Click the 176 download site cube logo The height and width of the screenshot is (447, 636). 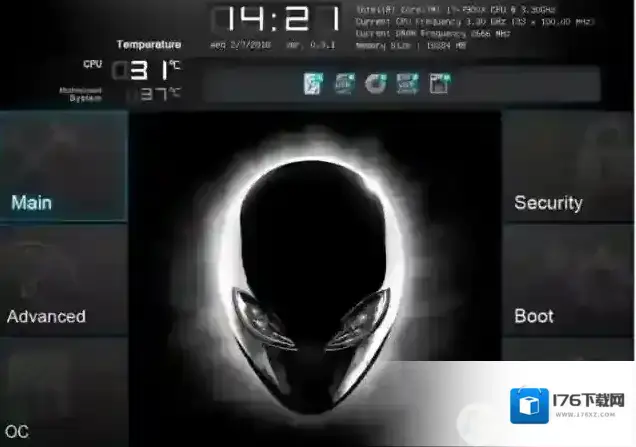click(x=527, y=407)
